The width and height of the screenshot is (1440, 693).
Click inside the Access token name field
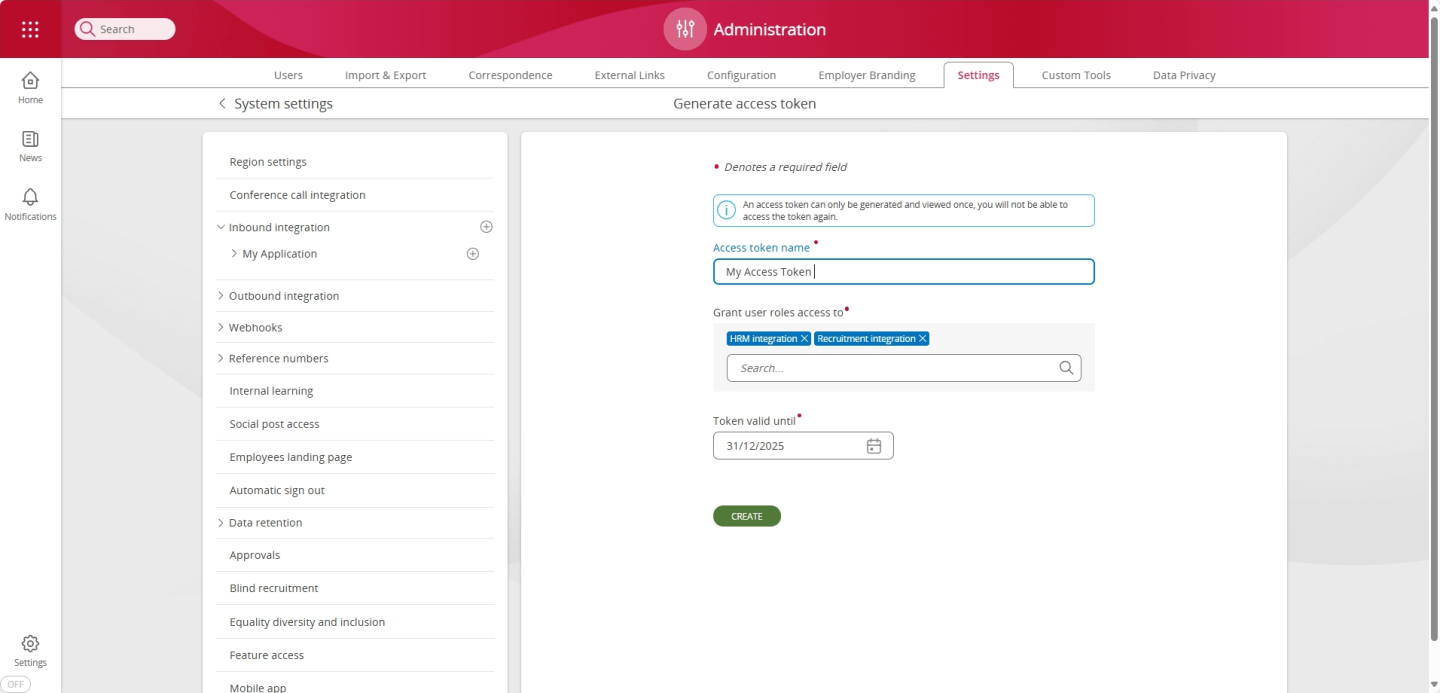(903, 271)
